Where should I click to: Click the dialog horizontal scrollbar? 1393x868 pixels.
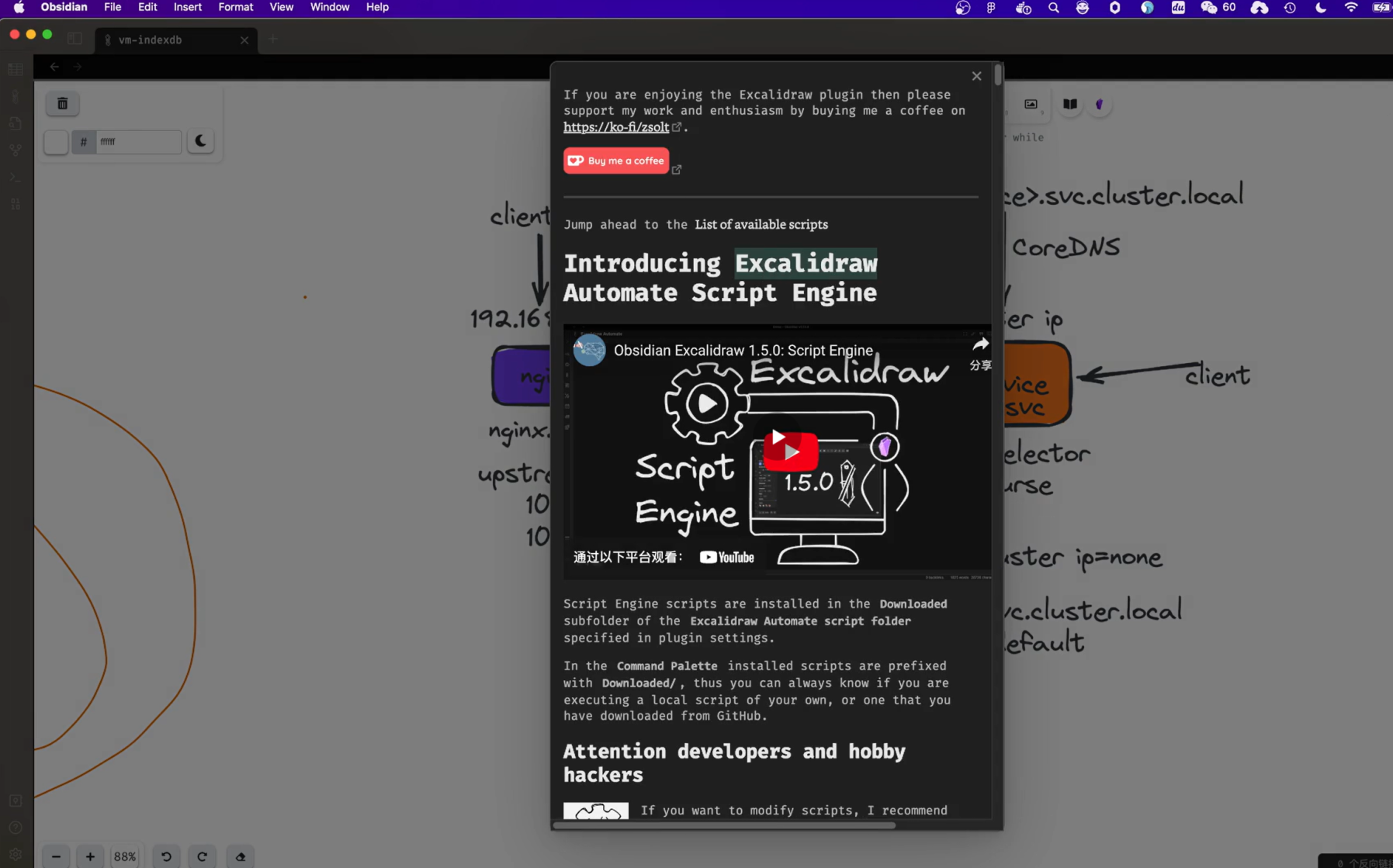point(724,825)
